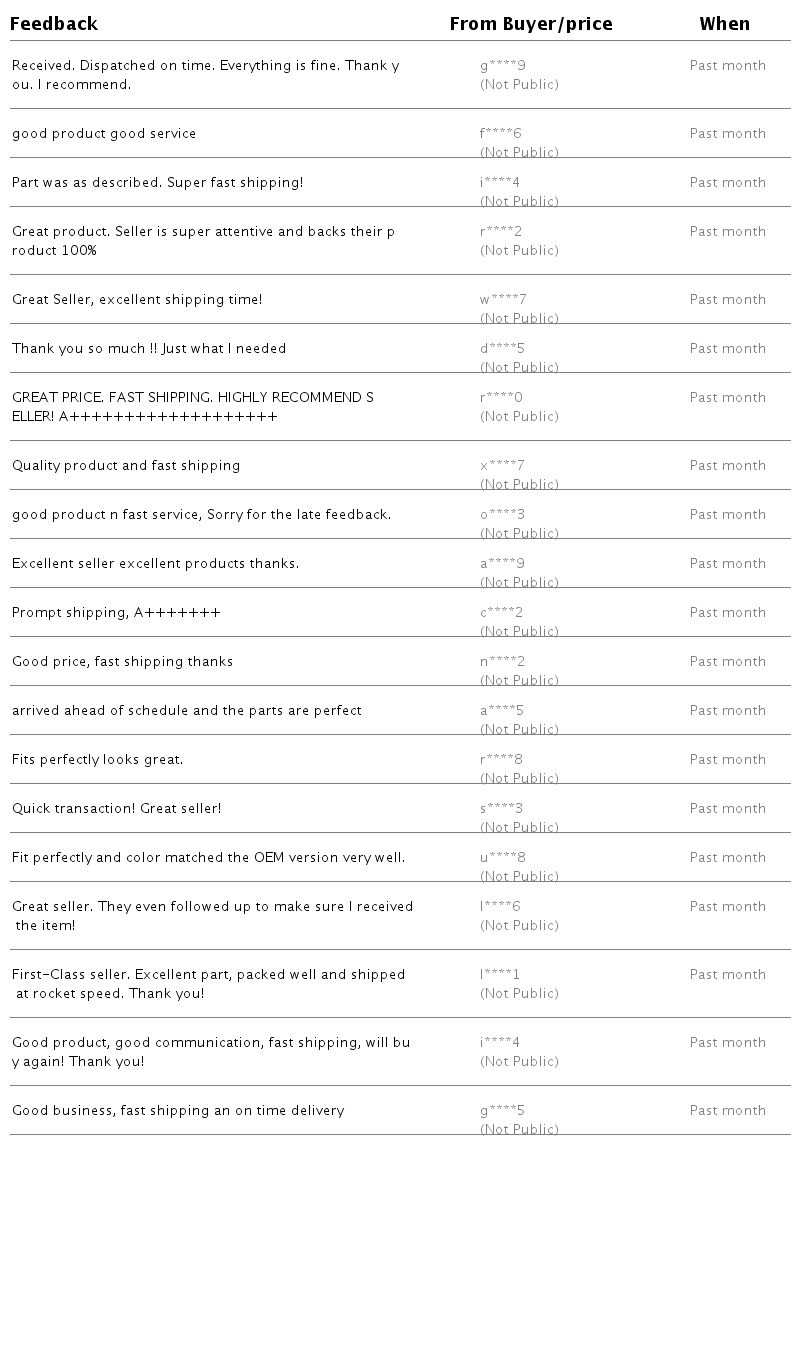Click buyer c****2 username
Viewport: 800px width, 1368px height.
[x=501, y=613]
